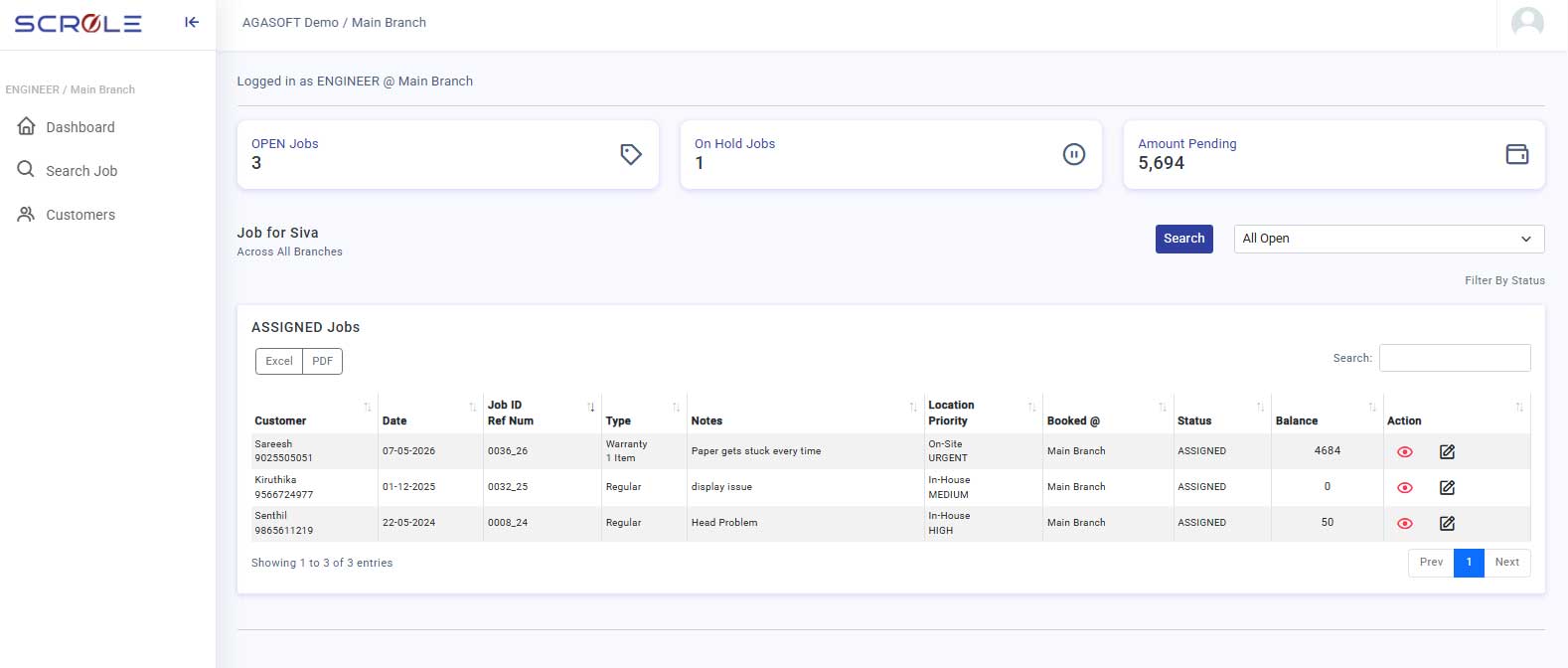The height and width of the screenshot is (668, 1568).
Task: Open the user profile avatar
Action: click(x=1527, y=22)
